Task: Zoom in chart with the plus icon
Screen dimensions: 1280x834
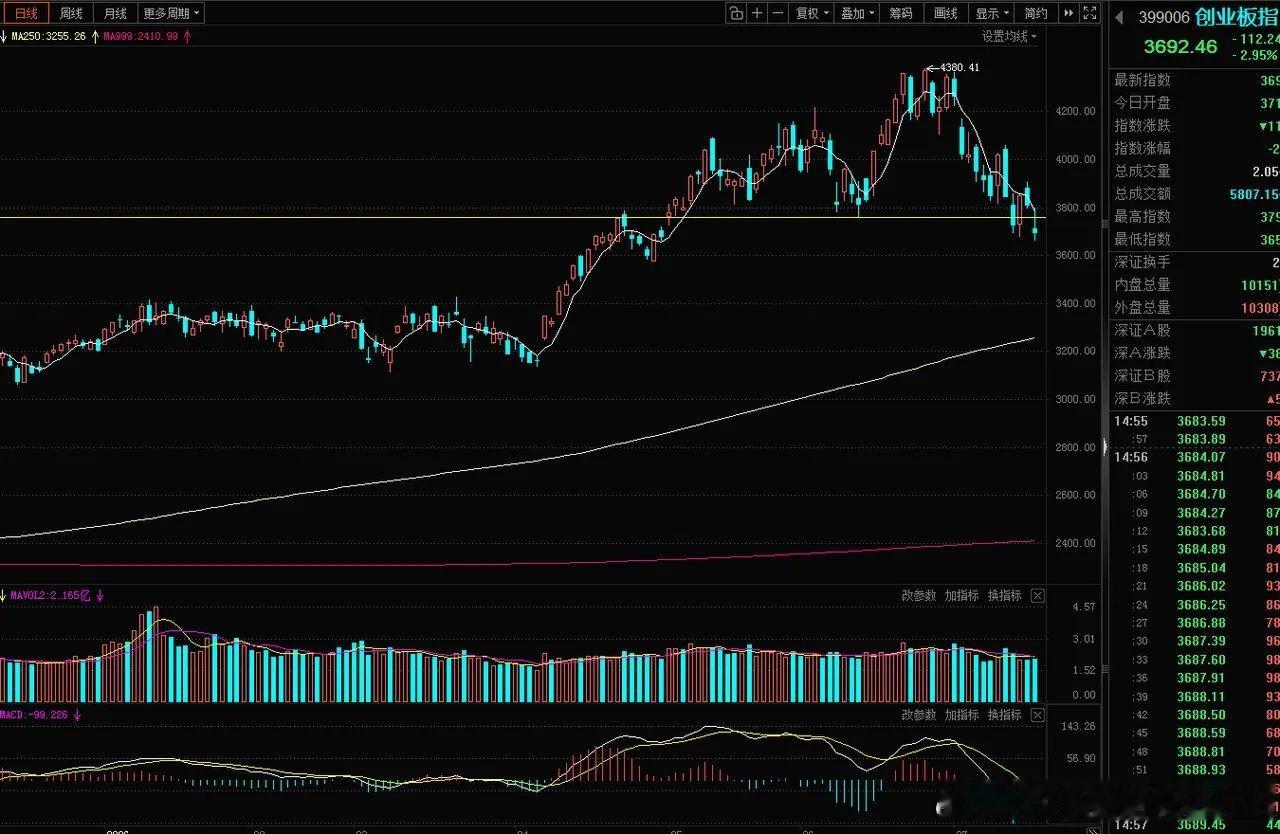Action: coord(757,13)
